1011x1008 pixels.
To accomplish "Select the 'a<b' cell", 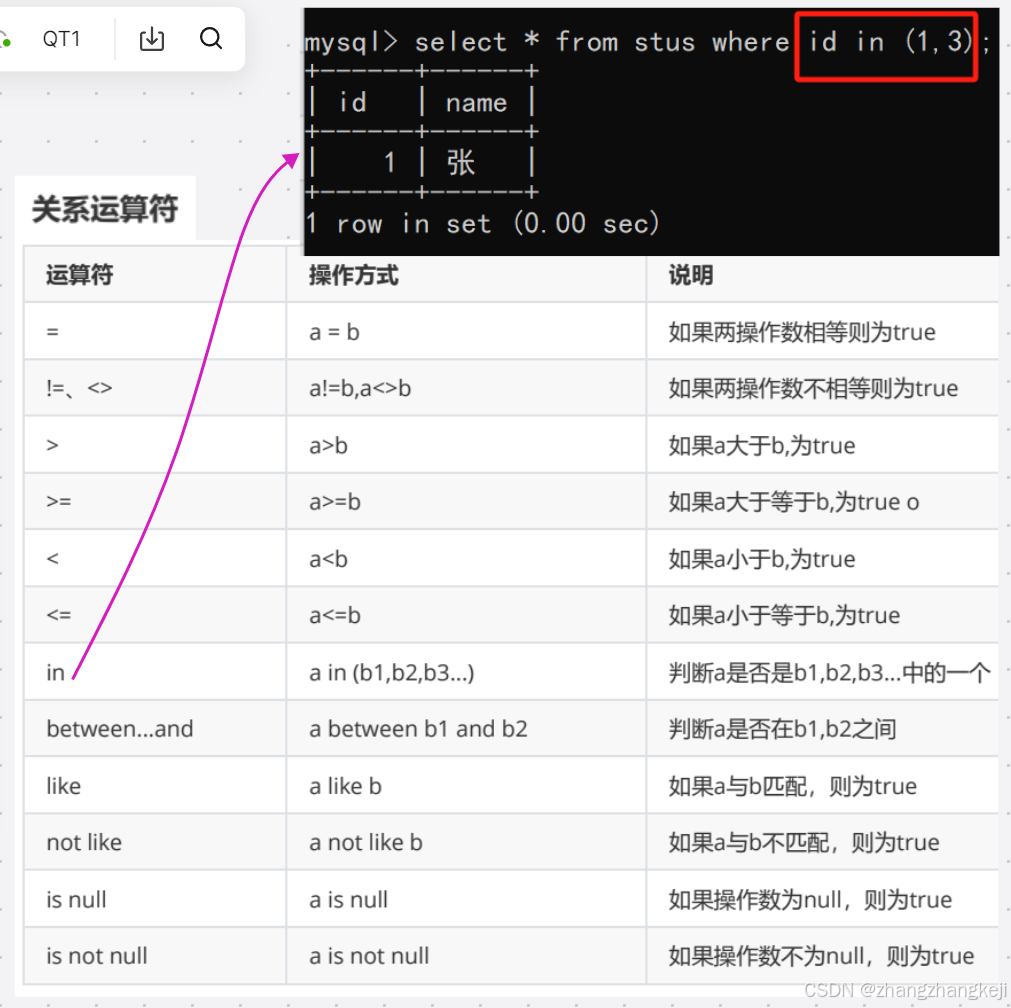I will point(466,558).
